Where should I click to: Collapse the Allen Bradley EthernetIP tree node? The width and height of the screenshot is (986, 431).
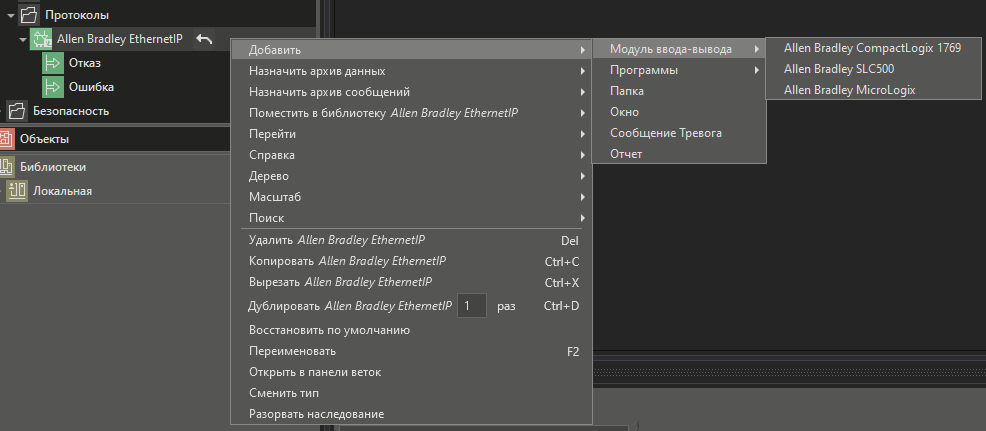point(23,39)
